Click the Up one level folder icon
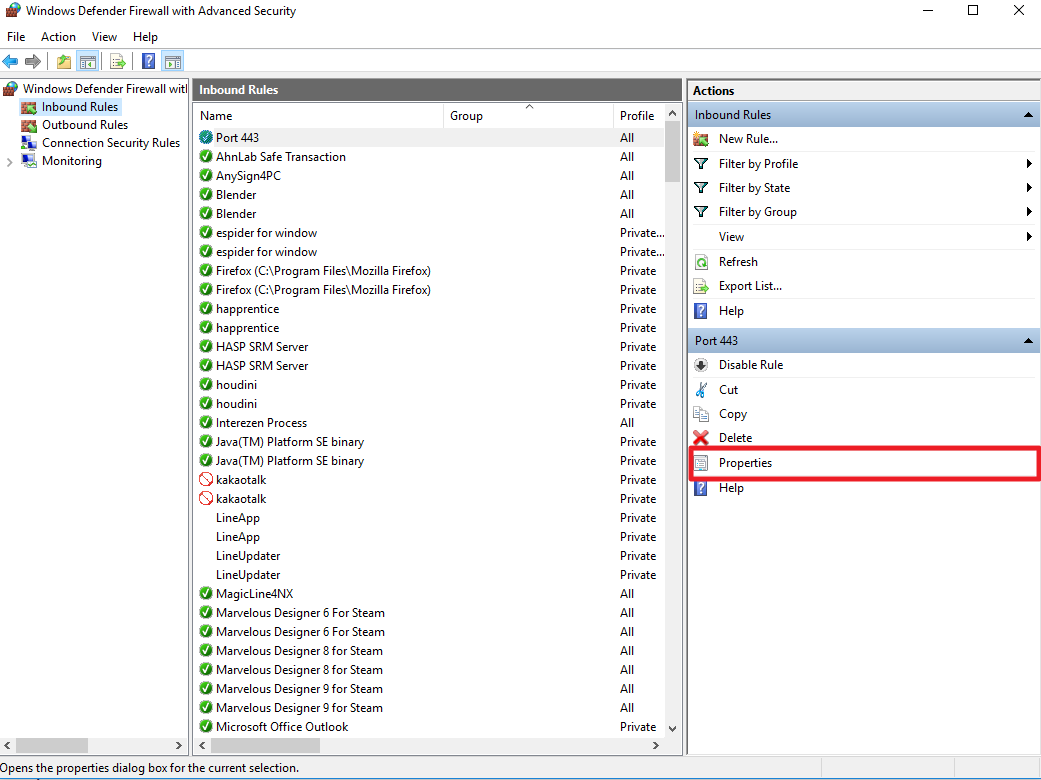This screenshot has height=780, width=1041. tap(64, 62)
